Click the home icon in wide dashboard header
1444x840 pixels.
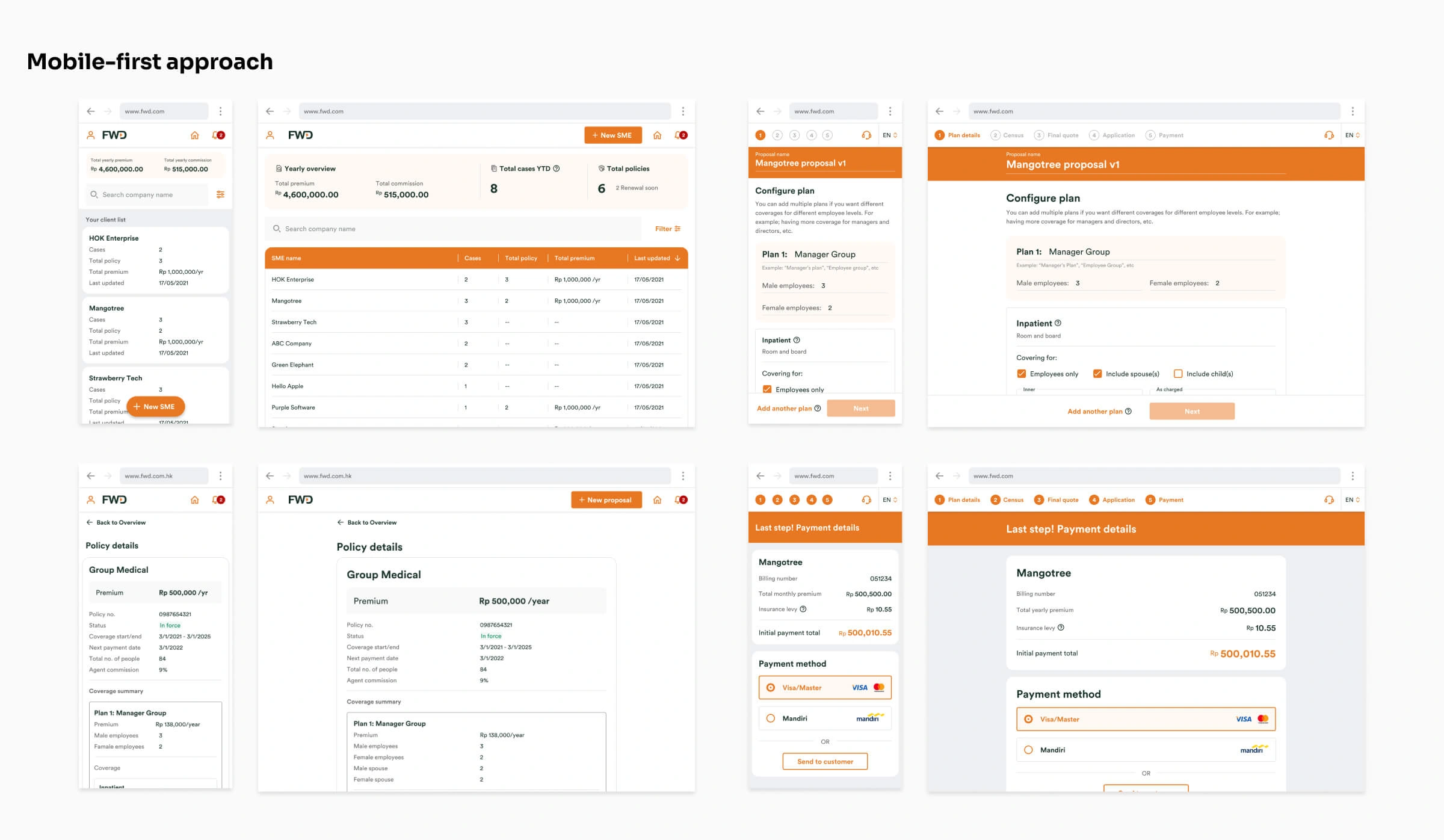pos(657,135)
